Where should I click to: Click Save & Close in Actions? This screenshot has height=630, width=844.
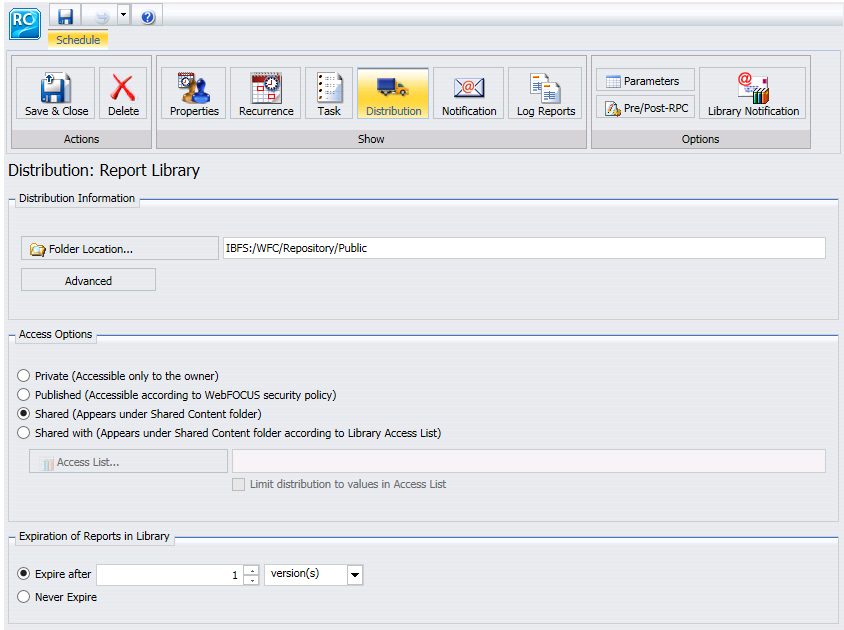click(56, 93)
